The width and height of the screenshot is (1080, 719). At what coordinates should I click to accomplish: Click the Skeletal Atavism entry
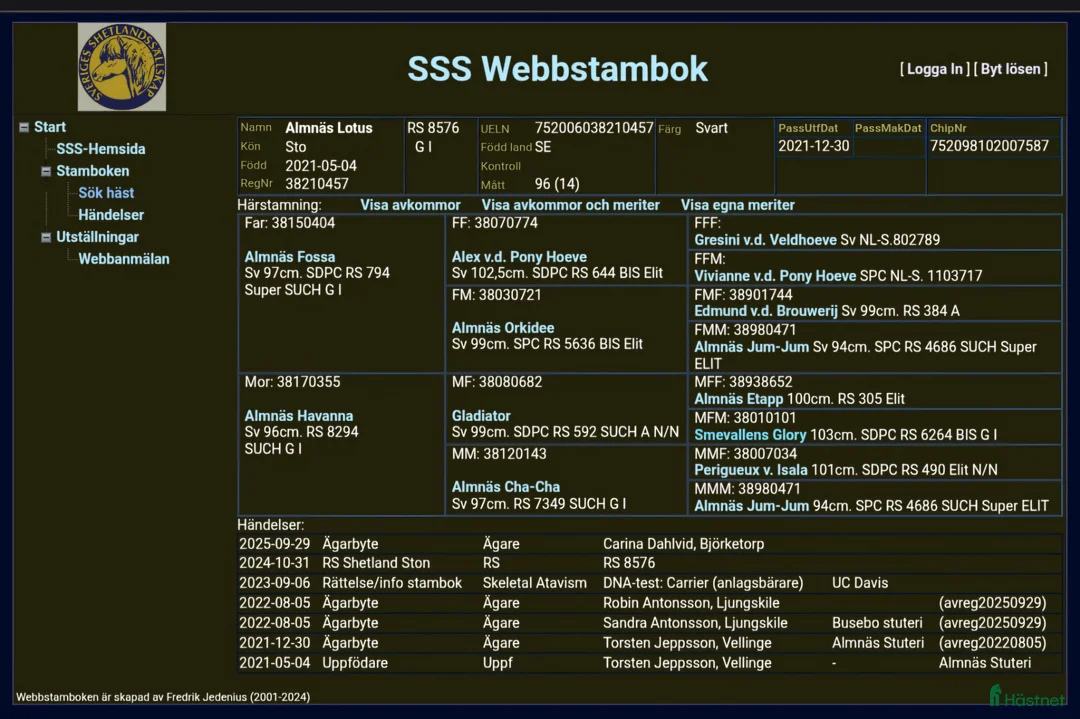pyautogui.click(x=534, y=583)
